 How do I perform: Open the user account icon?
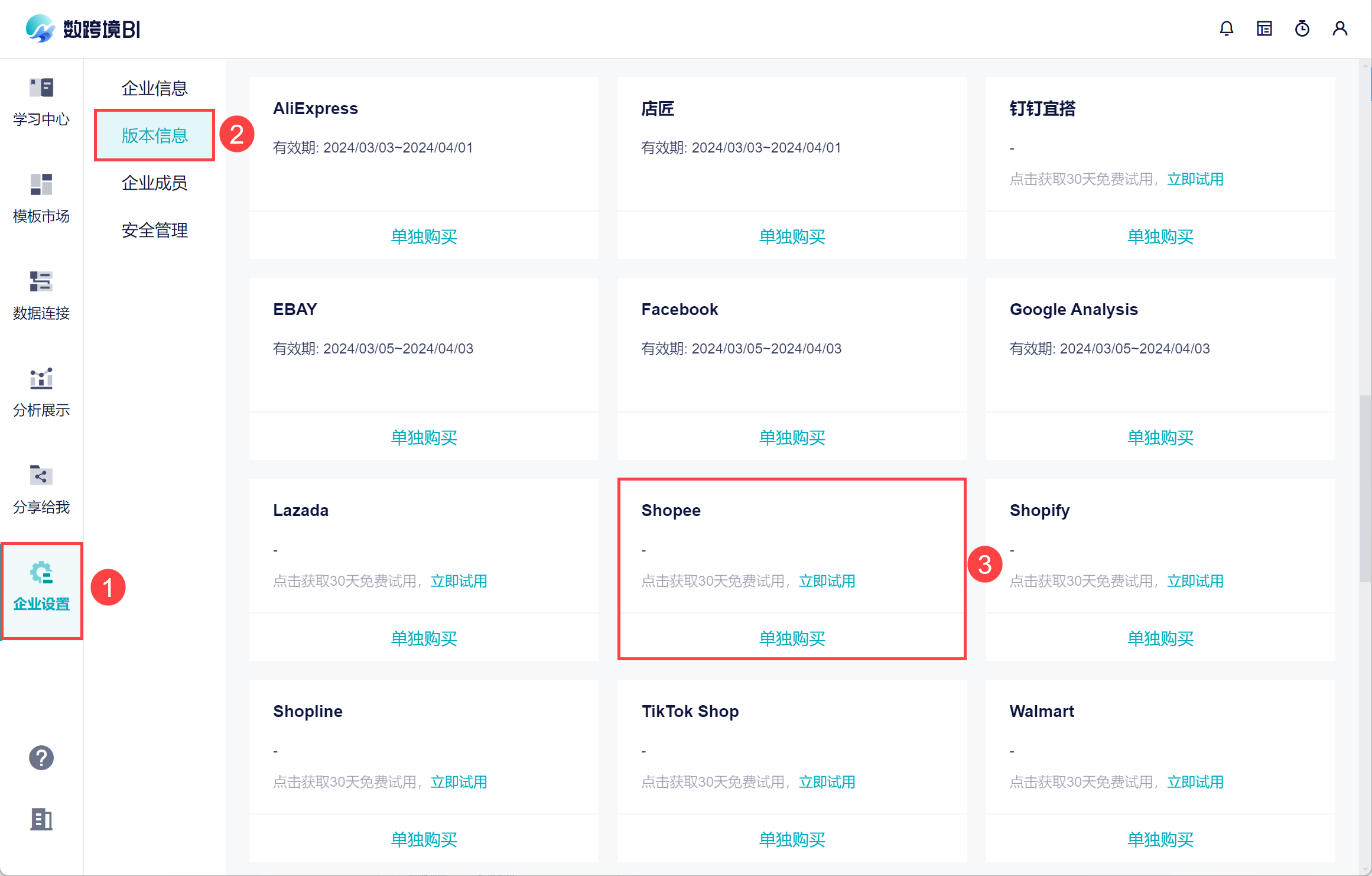[x=1340, y=28]
